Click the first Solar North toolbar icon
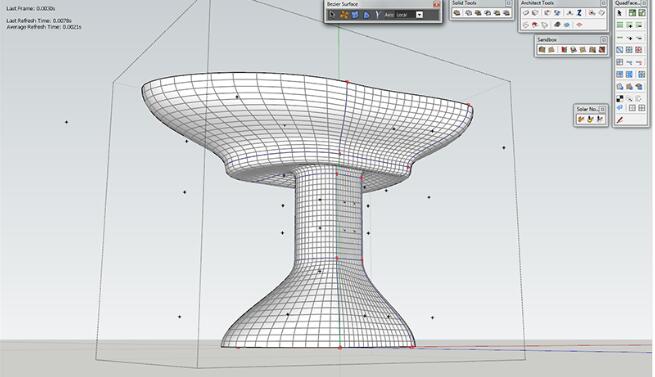Screen dimensions: 655x377 click(x=580, y=120)
